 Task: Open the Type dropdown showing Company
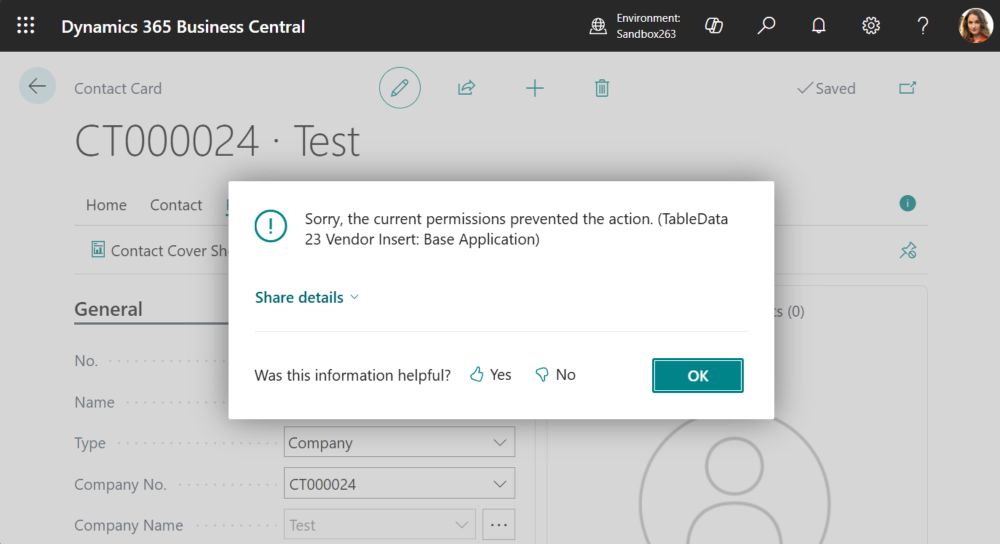(x=399, y=442)
